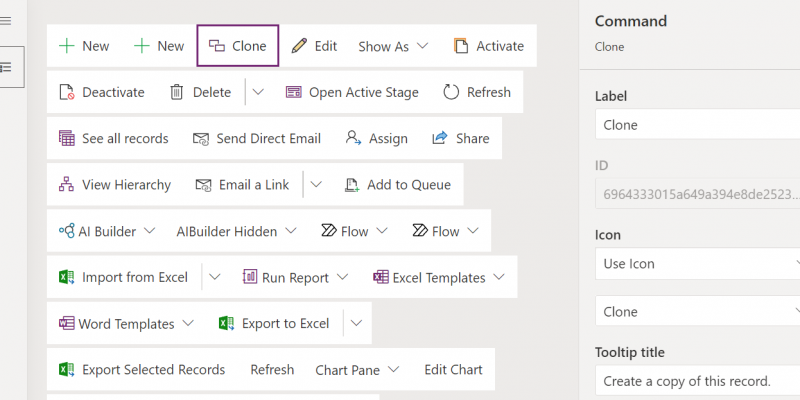Select the Import from Excel icon
The width and height of the screenshot is (800, 400).
(x=67, y=278)
